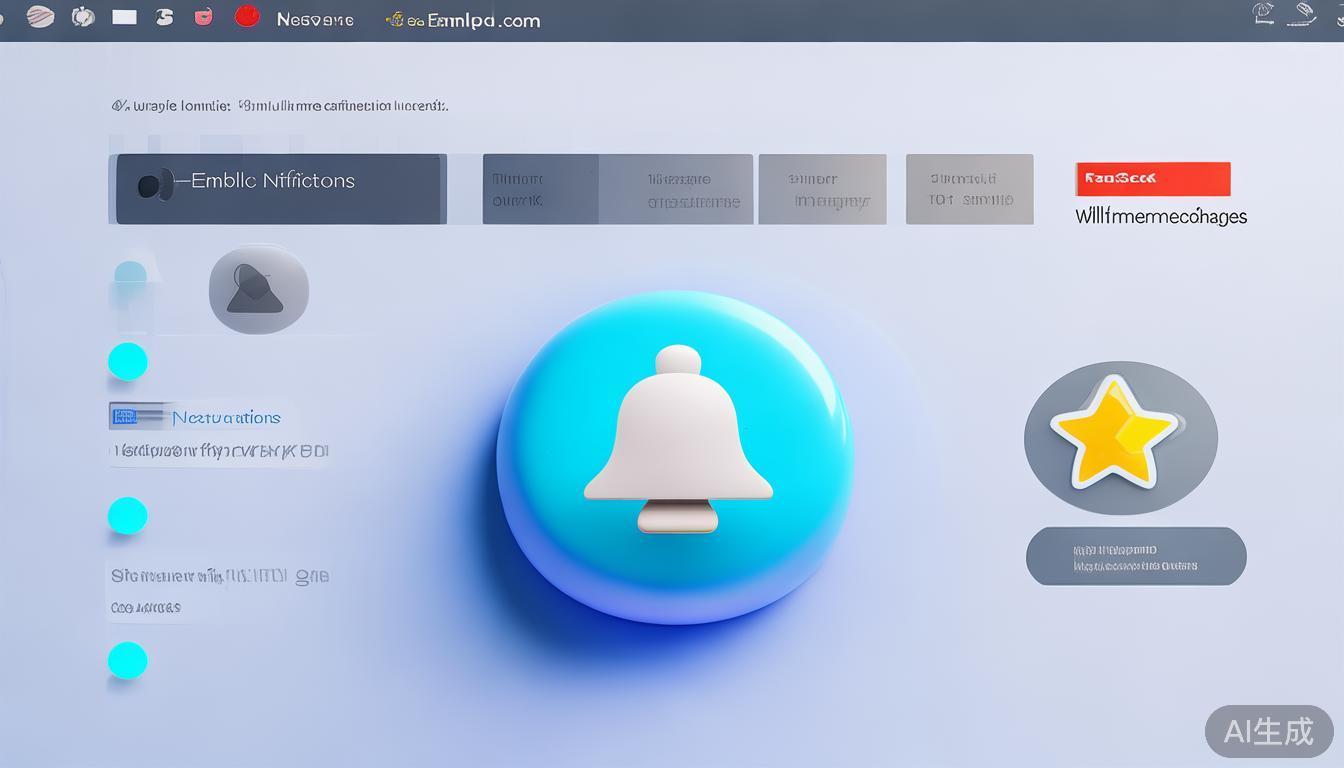Image resolution: width=1344 pixels, height=768 pixels.
Task: Click the red circle icon in top bar
Action: click(x=247, y=17)
